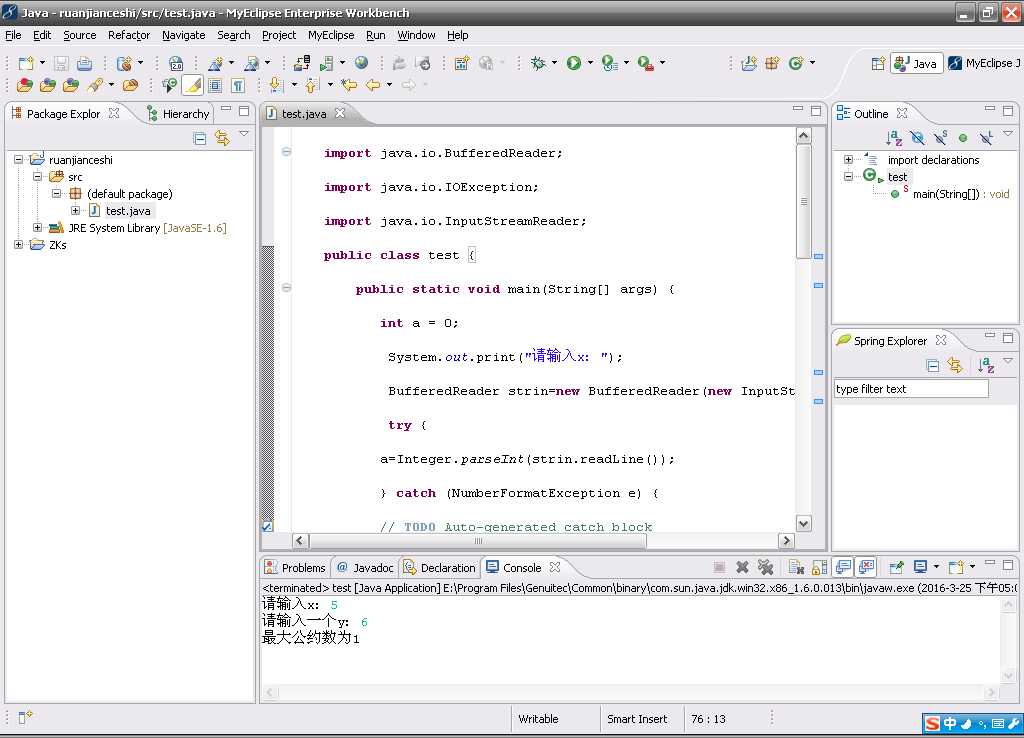This screenshot has width=1024, height=738.
Task: Open the MyEclipse menu
Action: (x=330, y=35)
